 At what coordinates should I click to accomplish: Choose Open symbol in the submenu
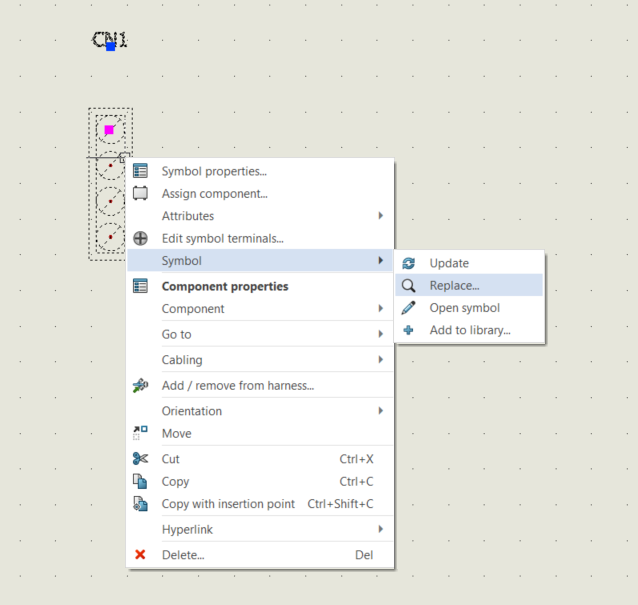point(469,308)
